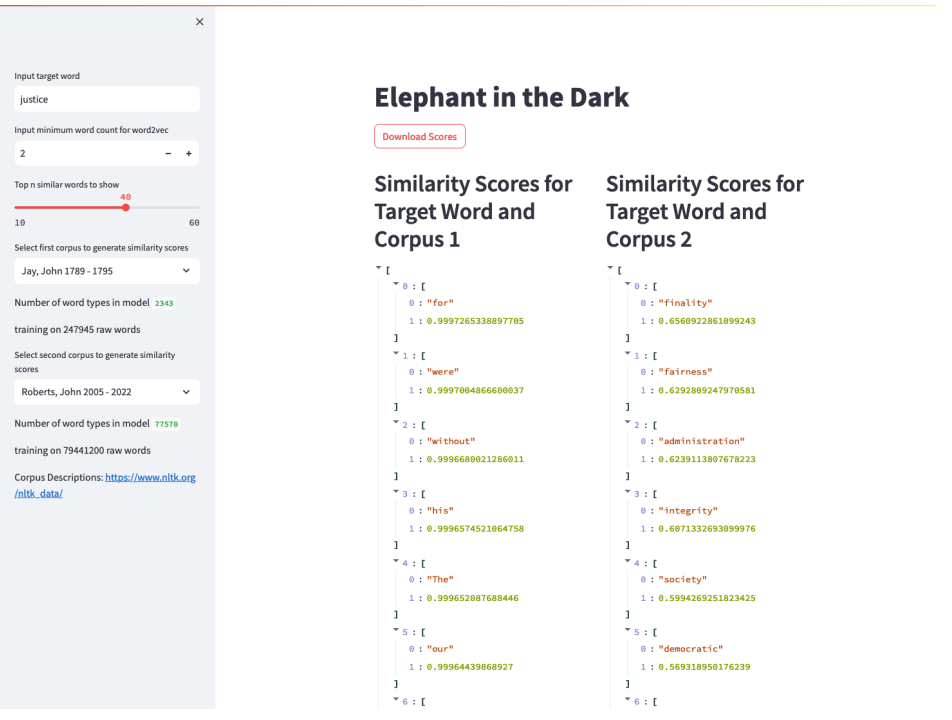Viewport: 952px width, 720px height.
Task: Collapse item 5 in Corpus 2 containing "democratic"
Action: [627, 633]
